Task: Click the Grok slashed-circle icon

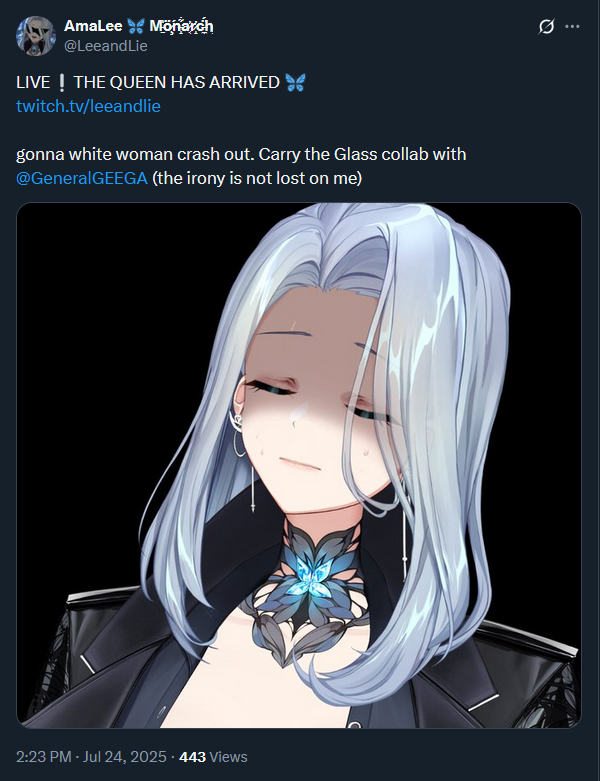Action: pyautogui.click(x=546, y=26)
